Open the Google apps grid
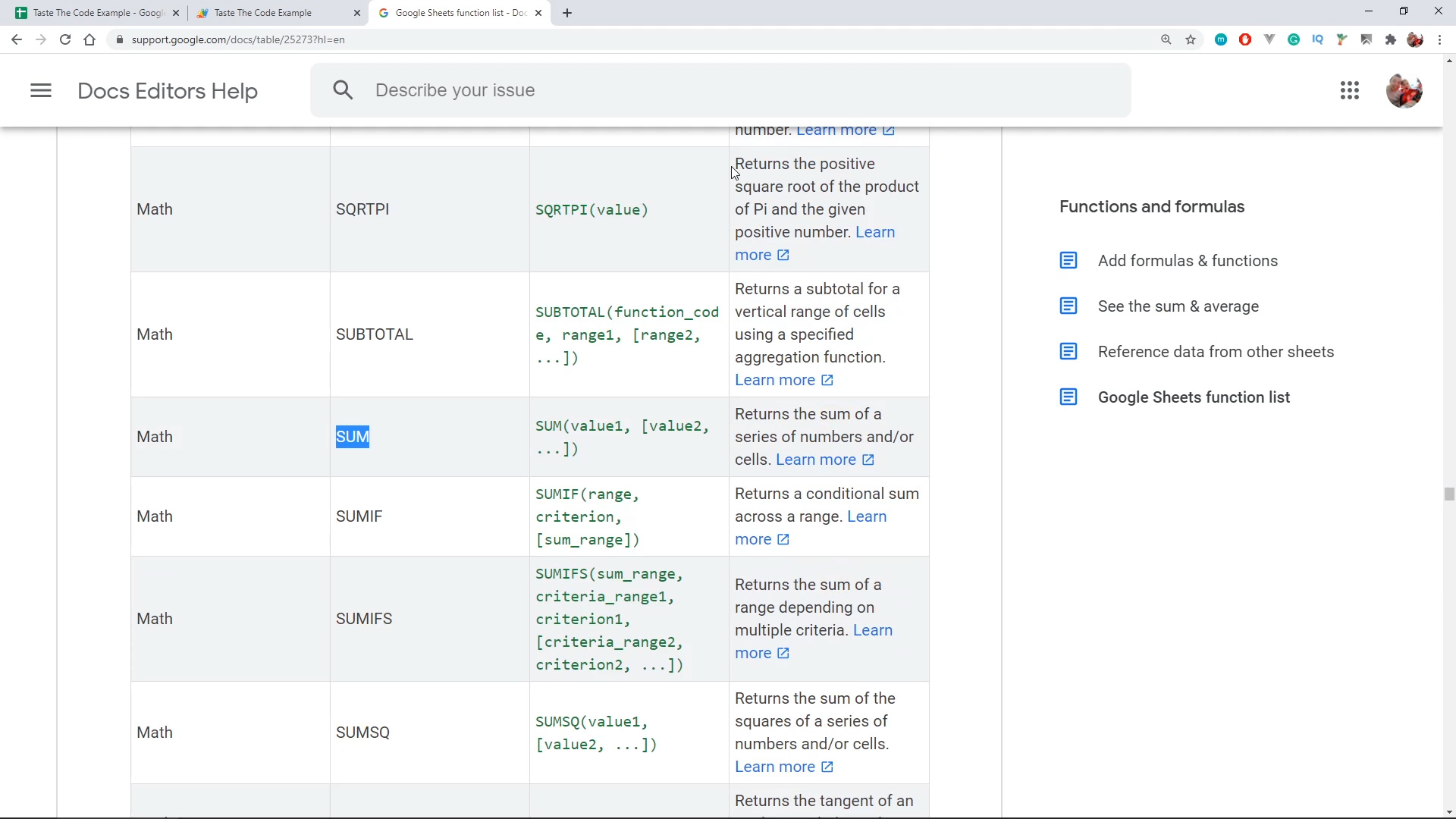 pos(1349,91)
